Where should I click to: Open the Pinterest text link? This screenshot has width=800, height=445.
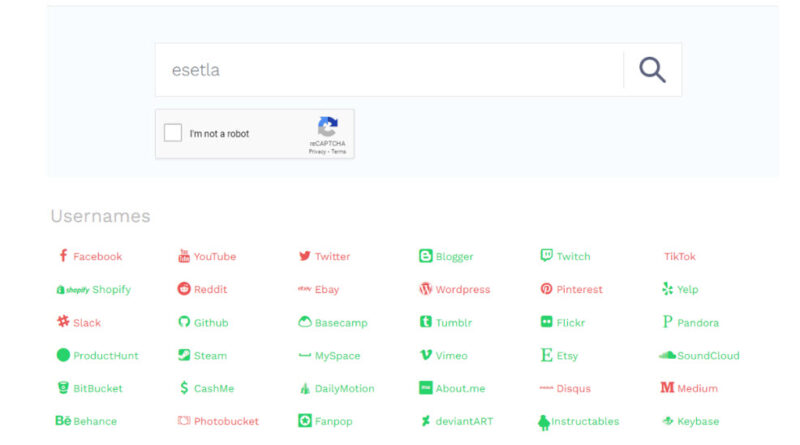(x=579, y=289)
